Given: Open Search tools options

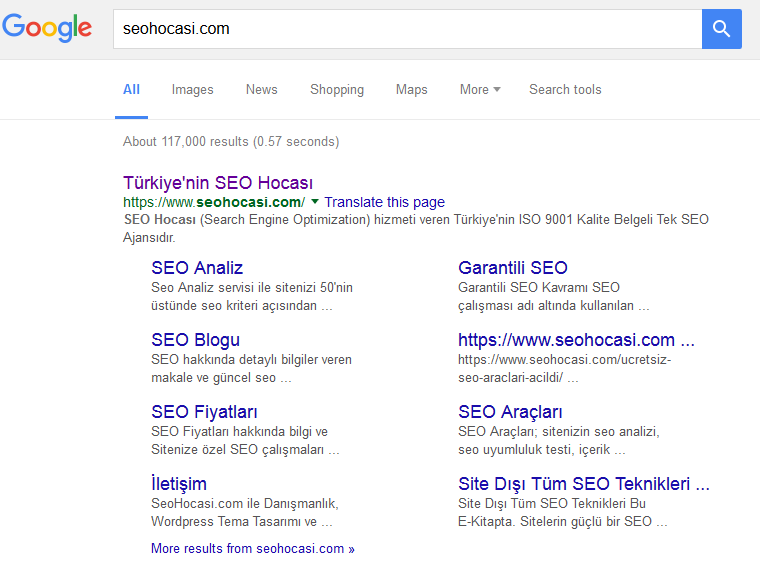Looking at the screenshot, I should coord(565,90).
